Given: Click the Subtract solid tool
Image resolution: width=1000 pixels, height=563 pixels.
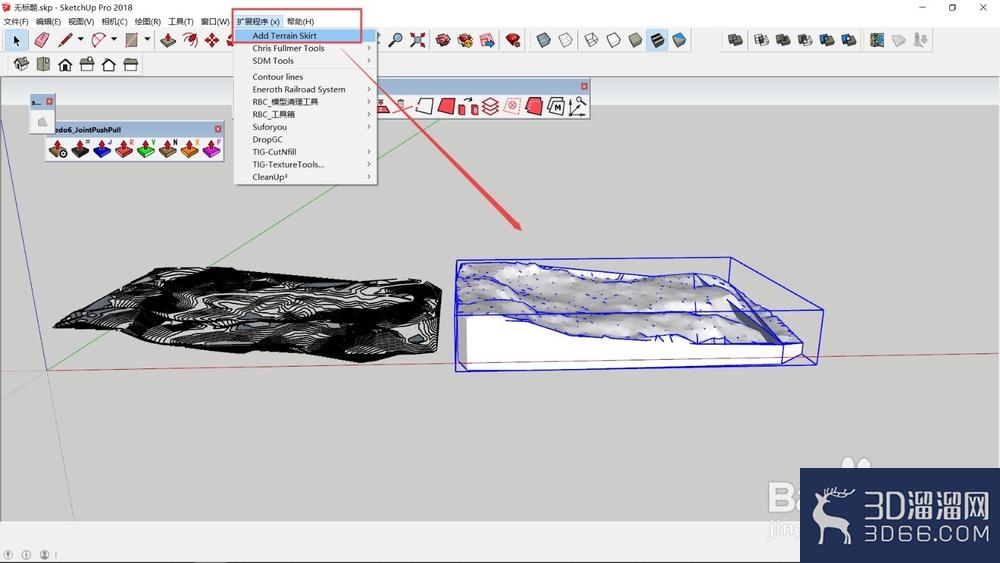Looking at the screenshot, I should (x=805, y=40).
